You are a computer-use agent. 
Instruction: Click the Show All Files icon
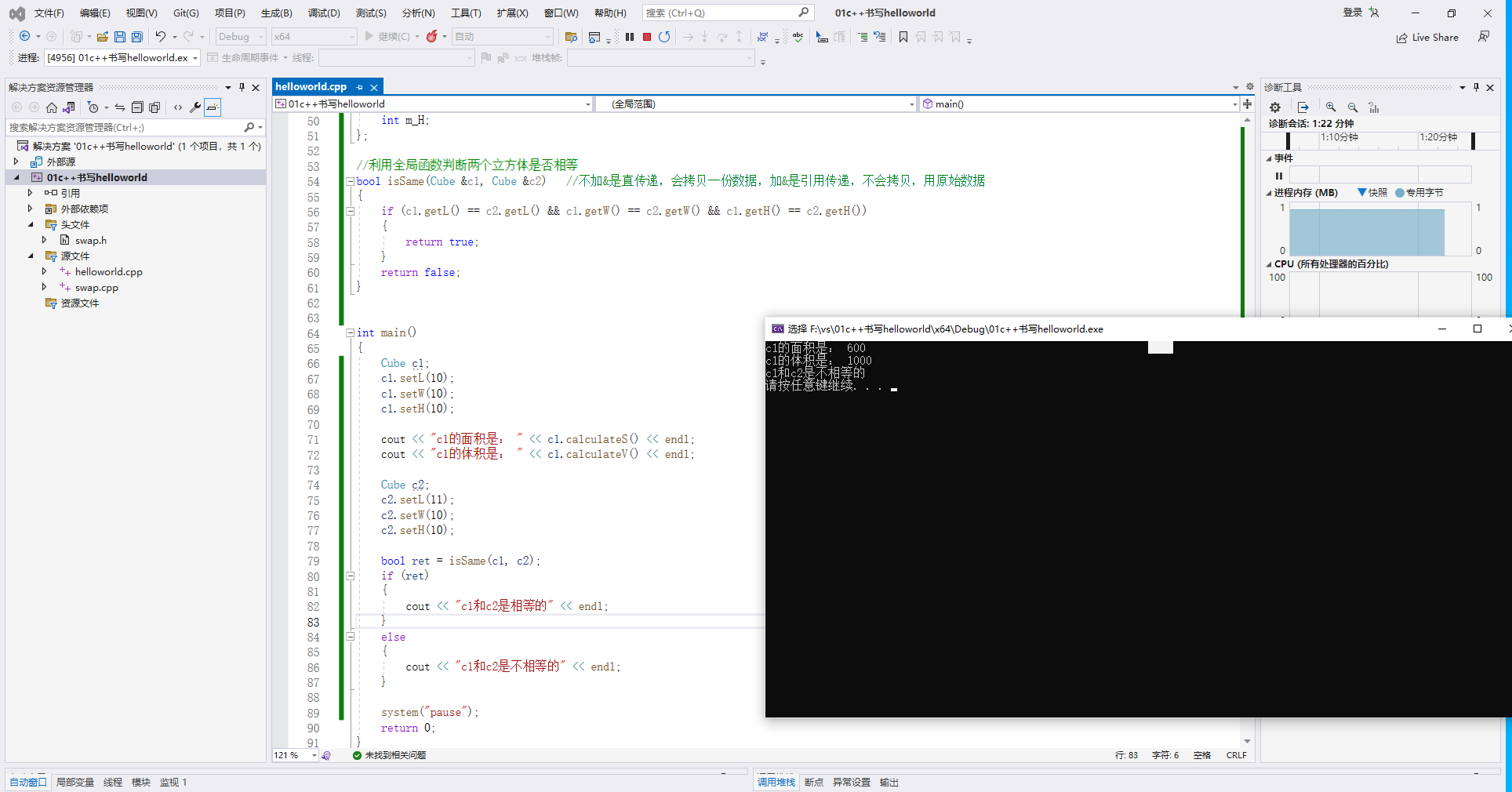click(x=154, y=107)
